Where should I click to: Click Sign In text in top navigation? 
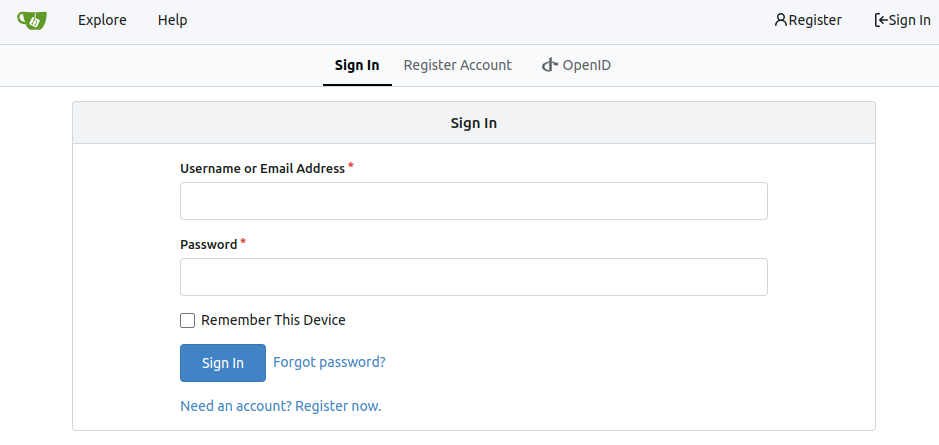click(x=909, y=20)
